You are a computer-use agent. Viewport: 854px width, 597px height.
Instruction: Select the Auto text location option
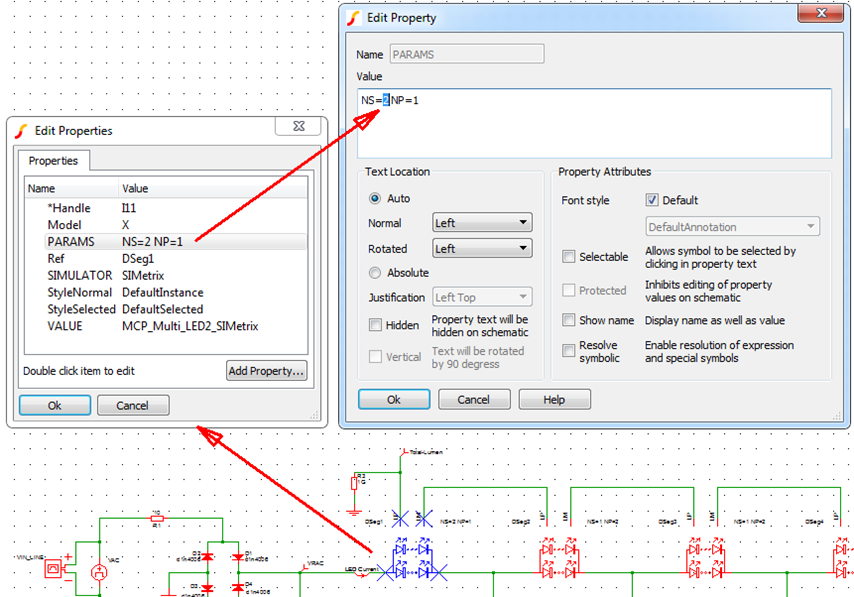tap(375, 198)
